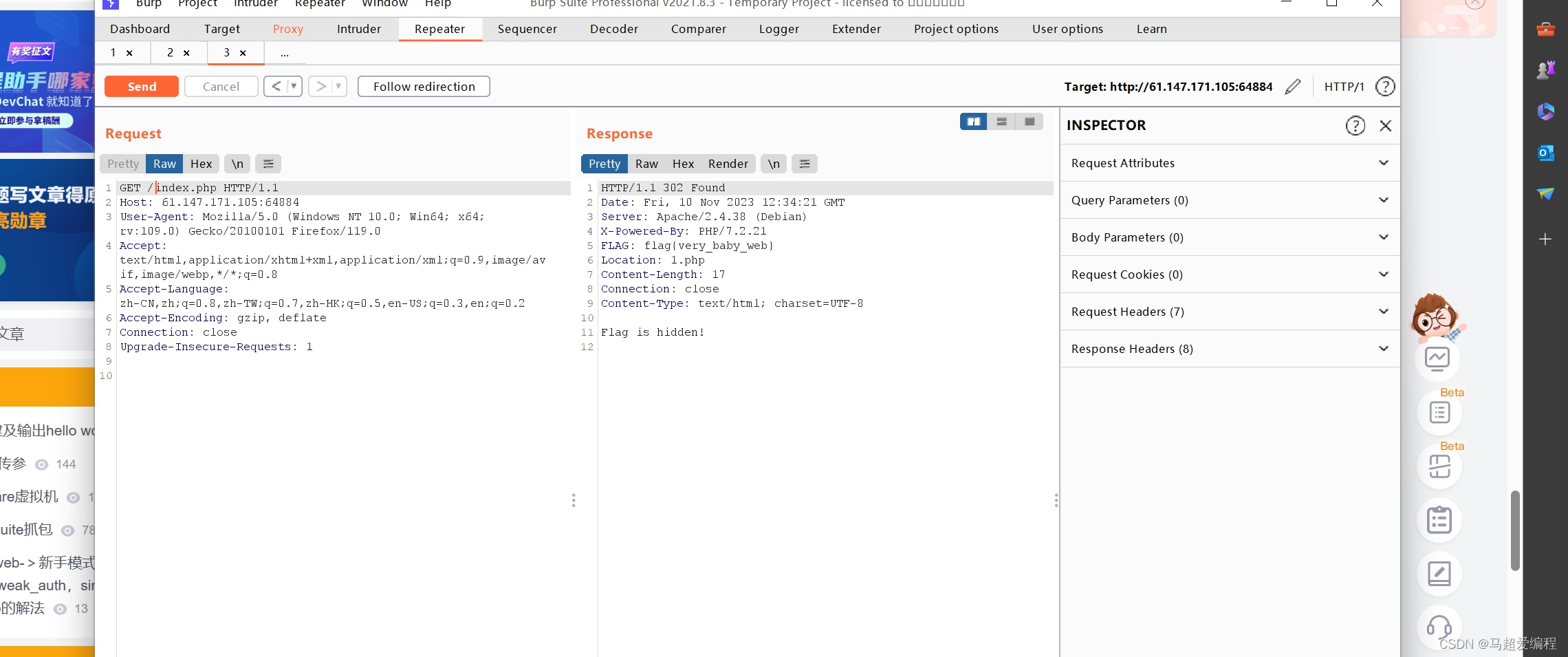
Task: Switch to the Proxy tab
Action: click(287, 29)
